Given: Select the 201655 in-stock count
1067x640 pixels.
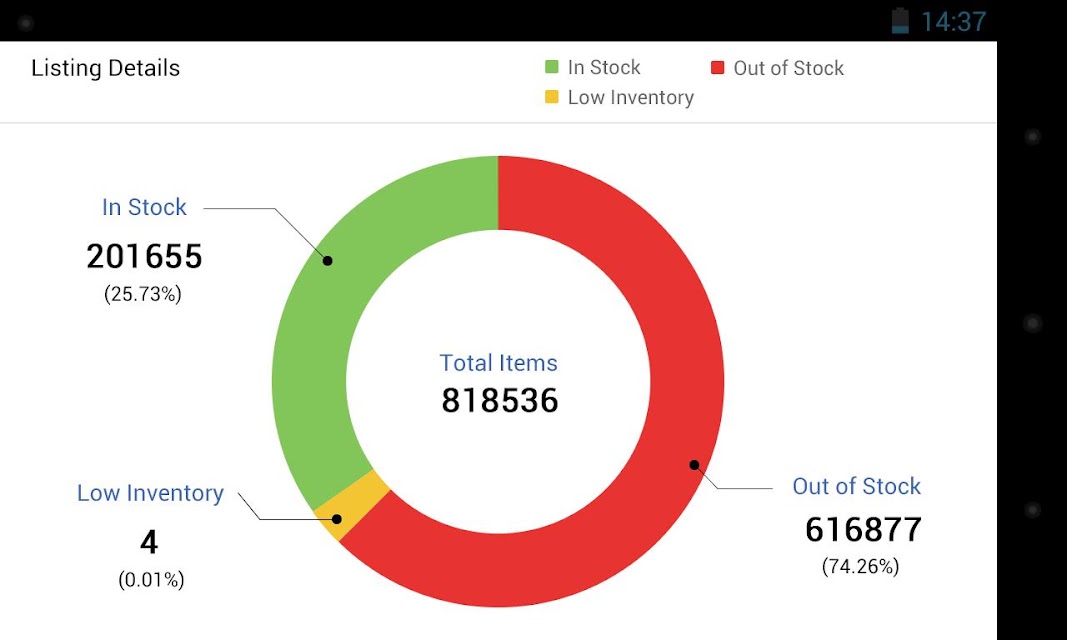Looking at the screenshot, I should pyautogui.click(x=144, y=256).
